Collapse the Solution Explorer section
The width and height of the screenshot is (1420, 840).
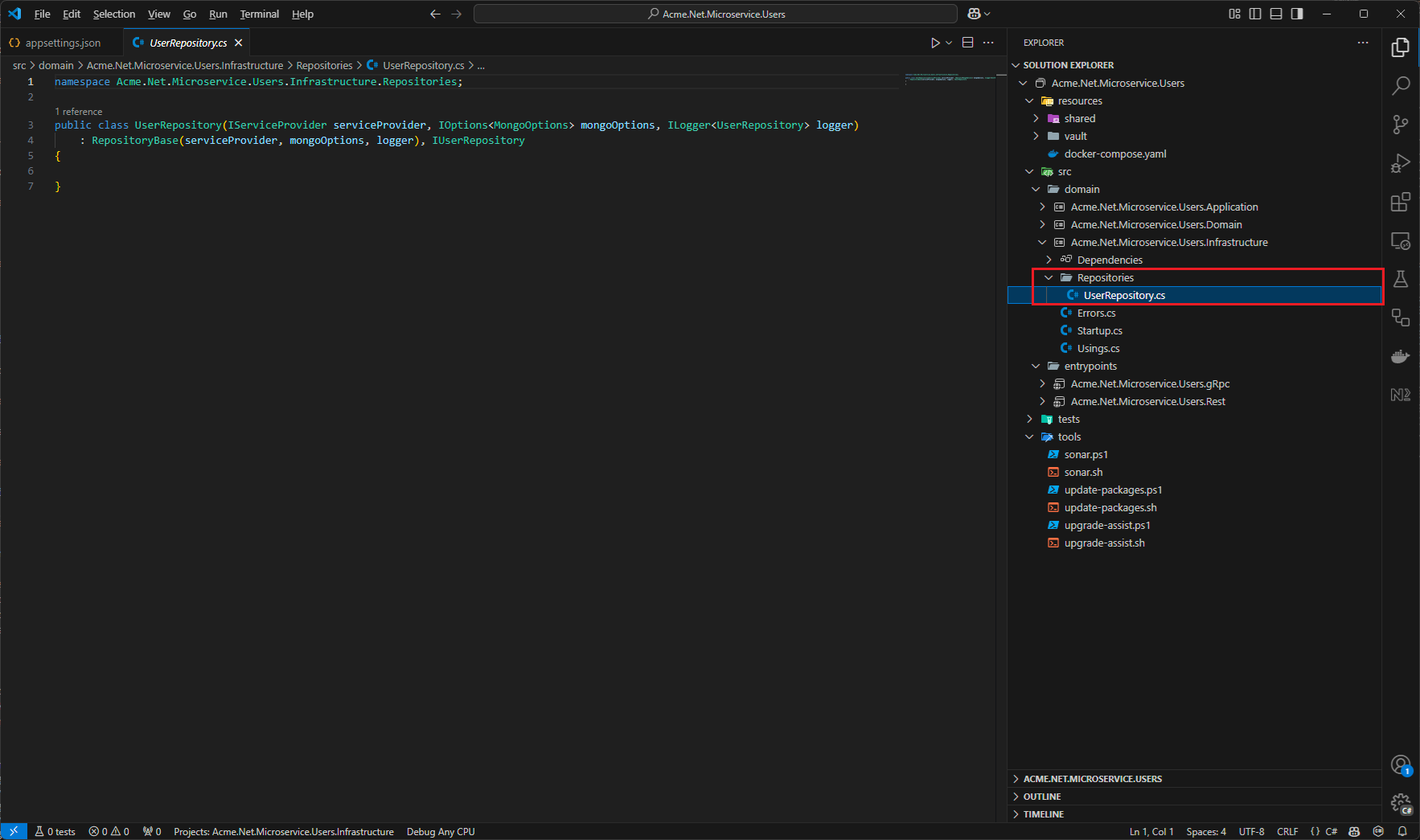(x=1016, y=65)
